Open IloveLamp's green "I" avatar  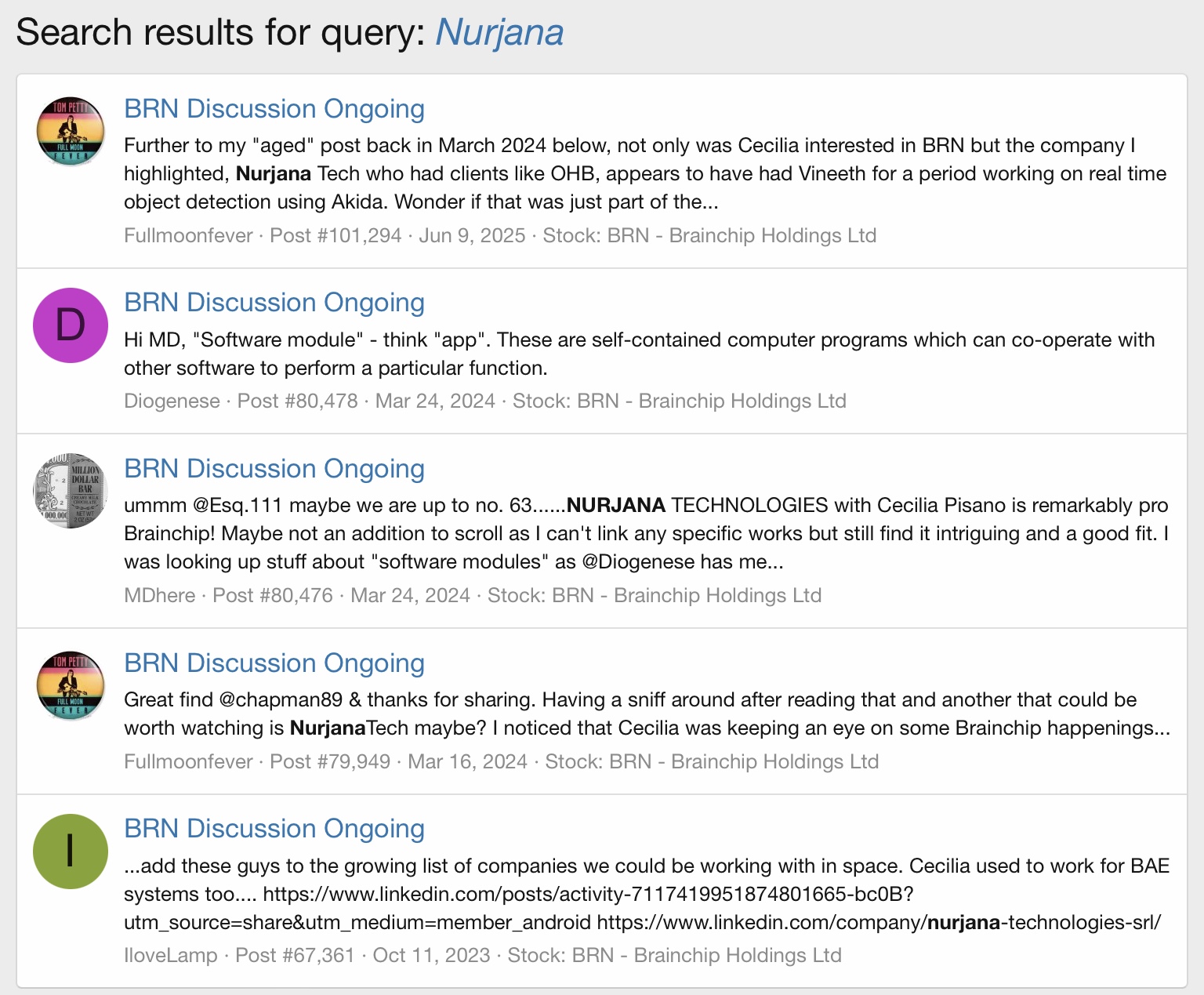71,852
